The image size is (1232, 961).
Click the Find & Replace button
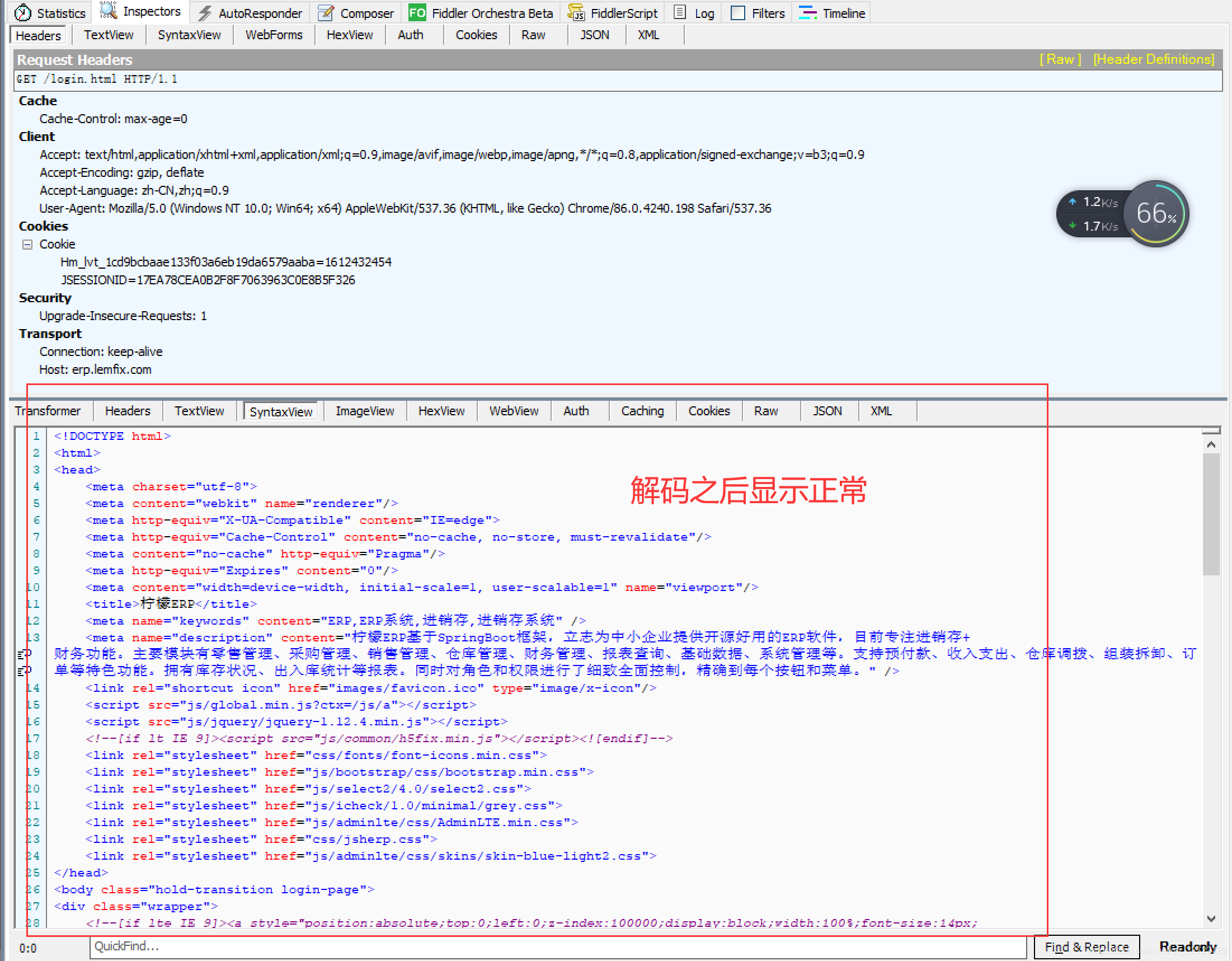pyautogui.click(x=1087, y=947)
